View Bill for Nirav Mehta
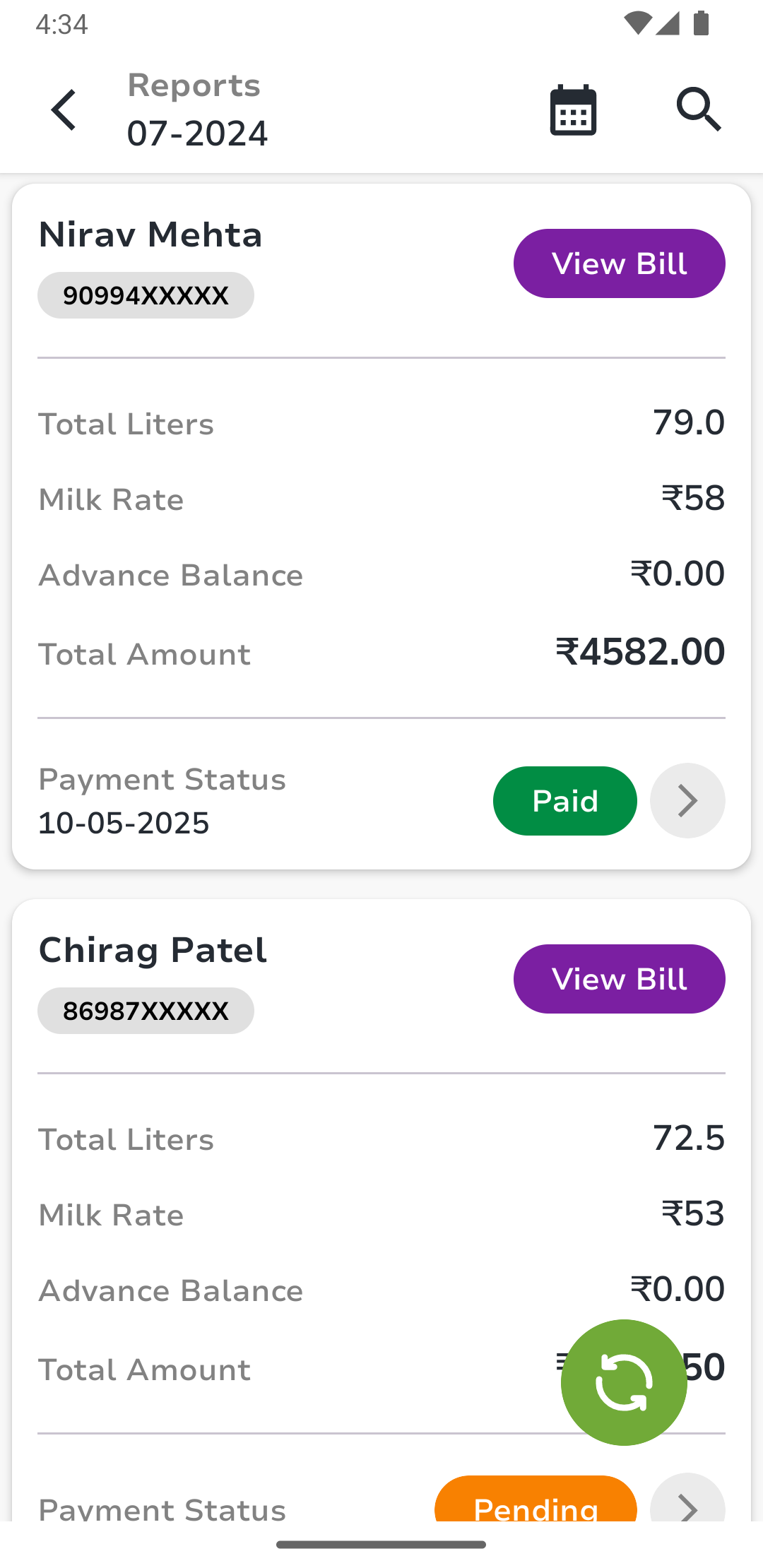The height and width of the screenshot is (1568, 763). [x=619, y=263]
